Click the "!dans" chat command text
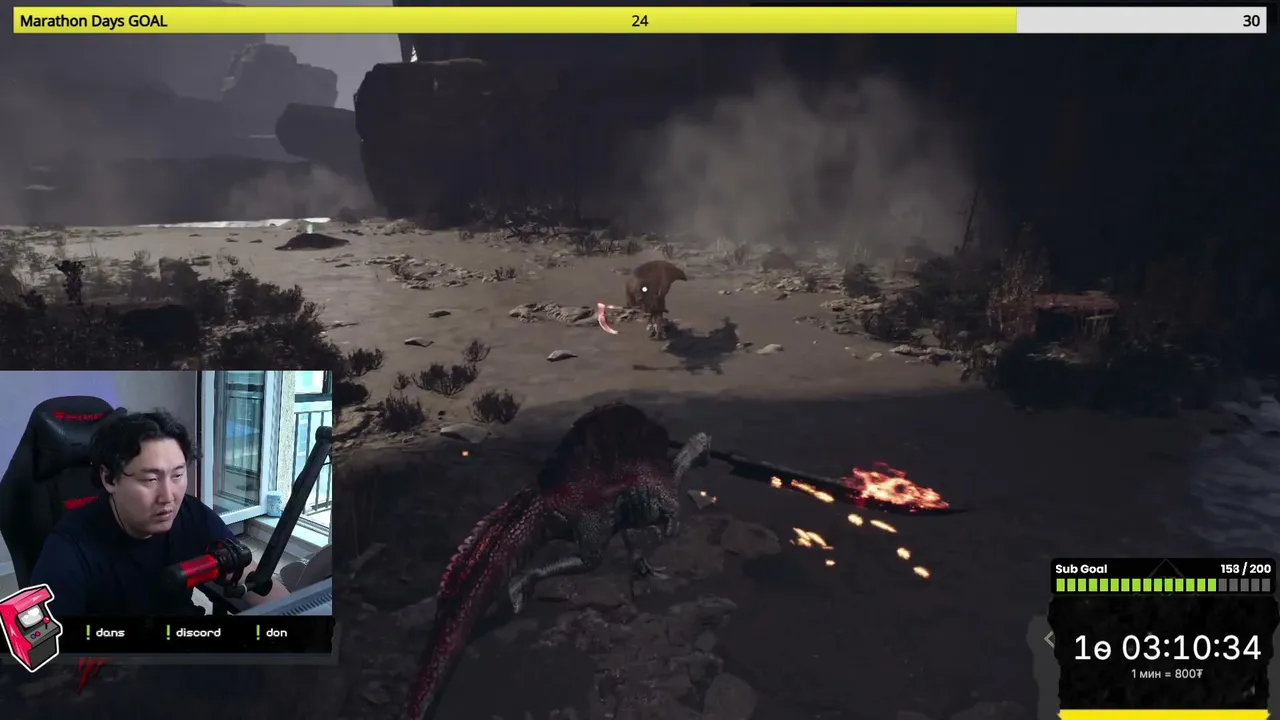This screenshot has width=1280, height=720. point(105,632)
